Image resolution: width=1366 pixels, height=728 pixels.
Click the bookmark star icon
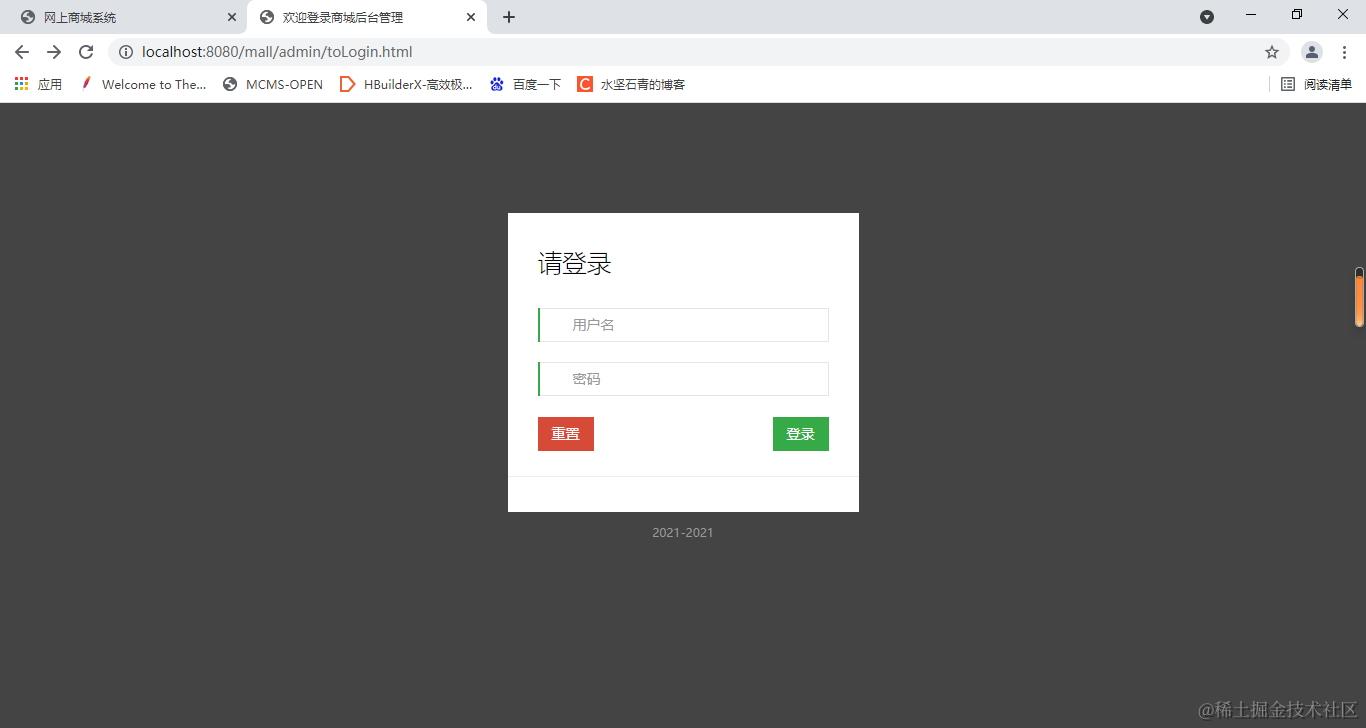point(1271,52)
